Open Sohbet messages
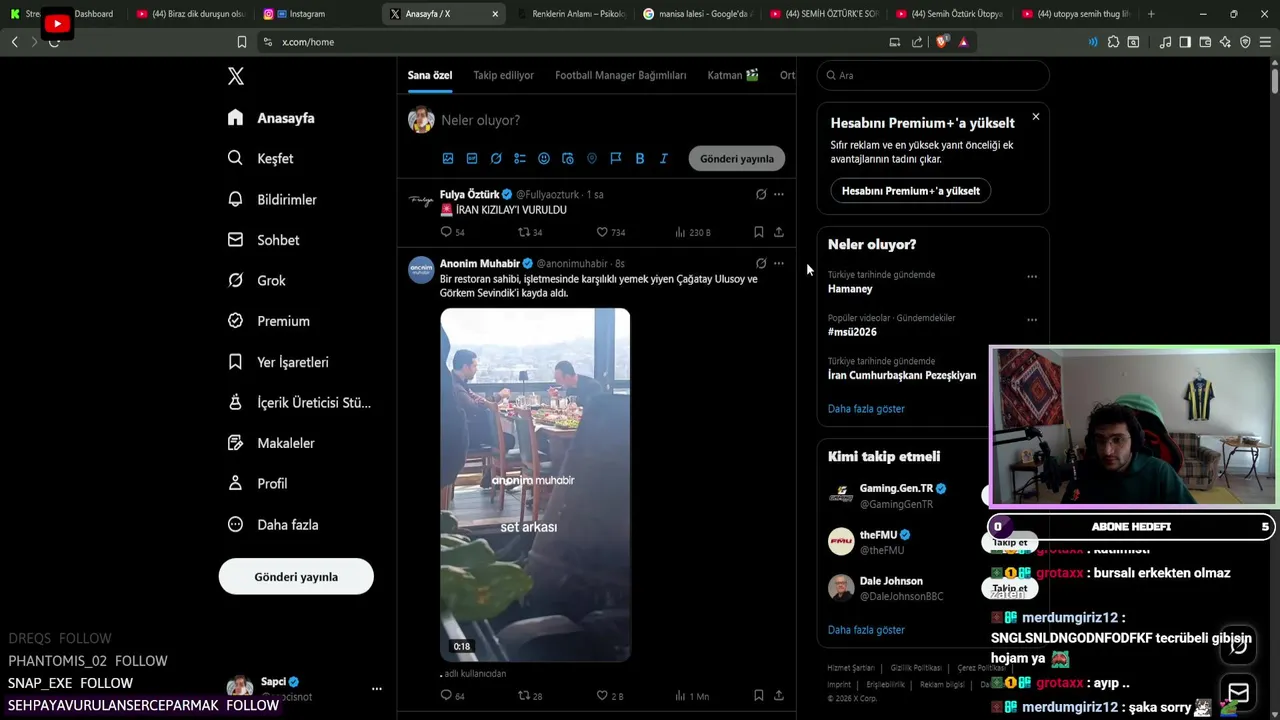Screen dimensions: 1280x720 pyautogui.click(x=263, y=240)
